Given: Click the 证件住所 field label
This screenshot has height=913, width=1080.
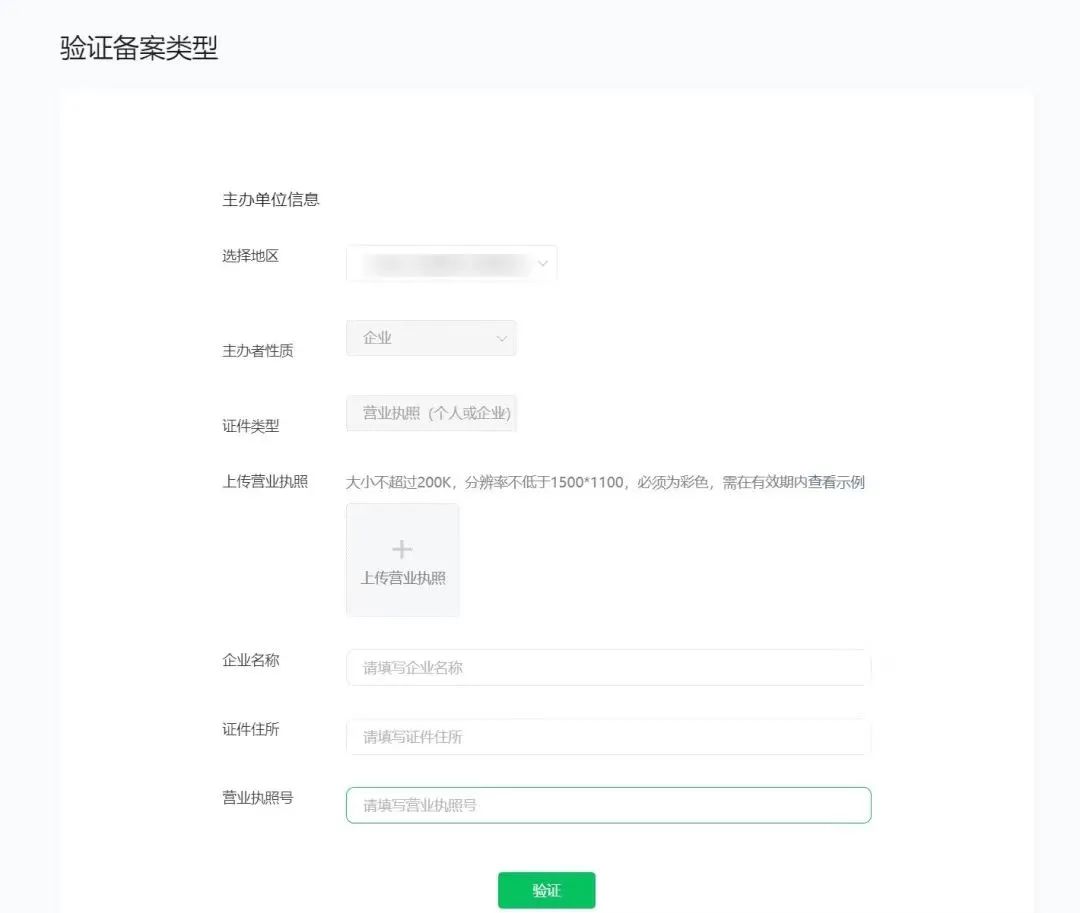Looking at the screenshot, I should (250, 729).
